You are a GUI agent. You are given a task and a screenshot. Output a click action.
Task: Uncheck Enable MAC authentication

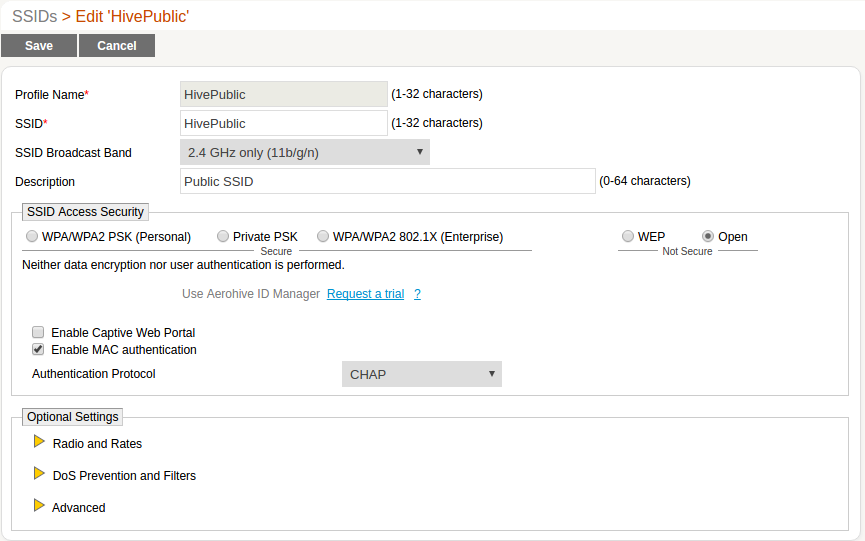point(38,350)
